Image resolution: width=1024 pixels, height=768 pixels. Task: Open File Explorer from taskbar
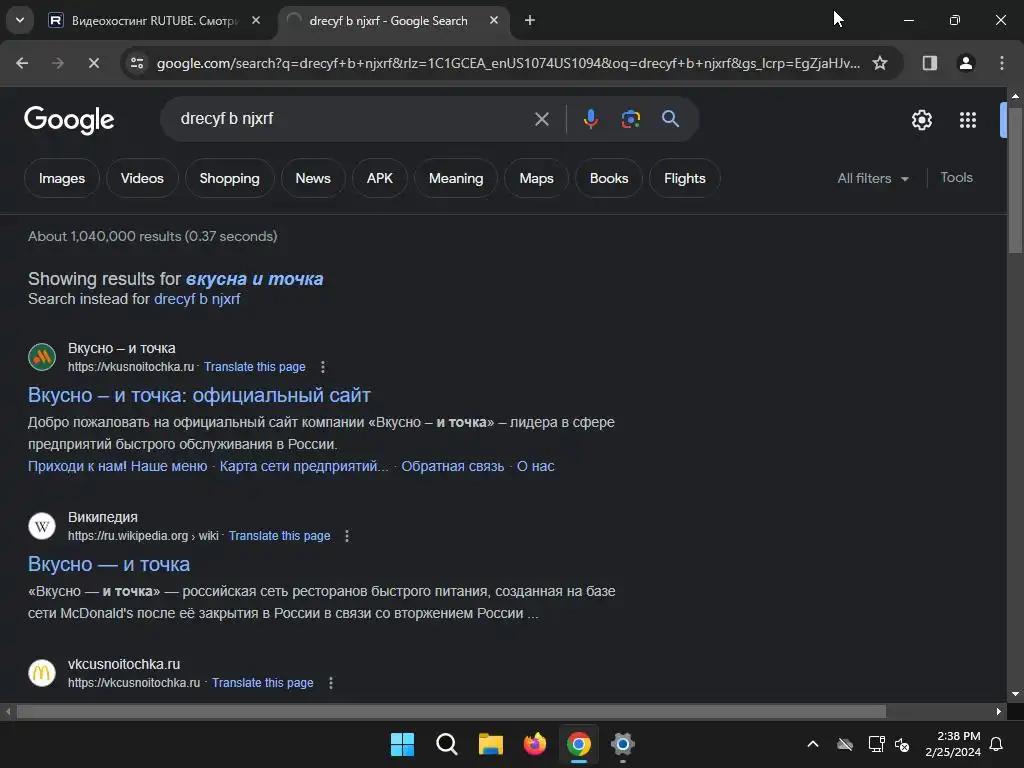point(490,744)
